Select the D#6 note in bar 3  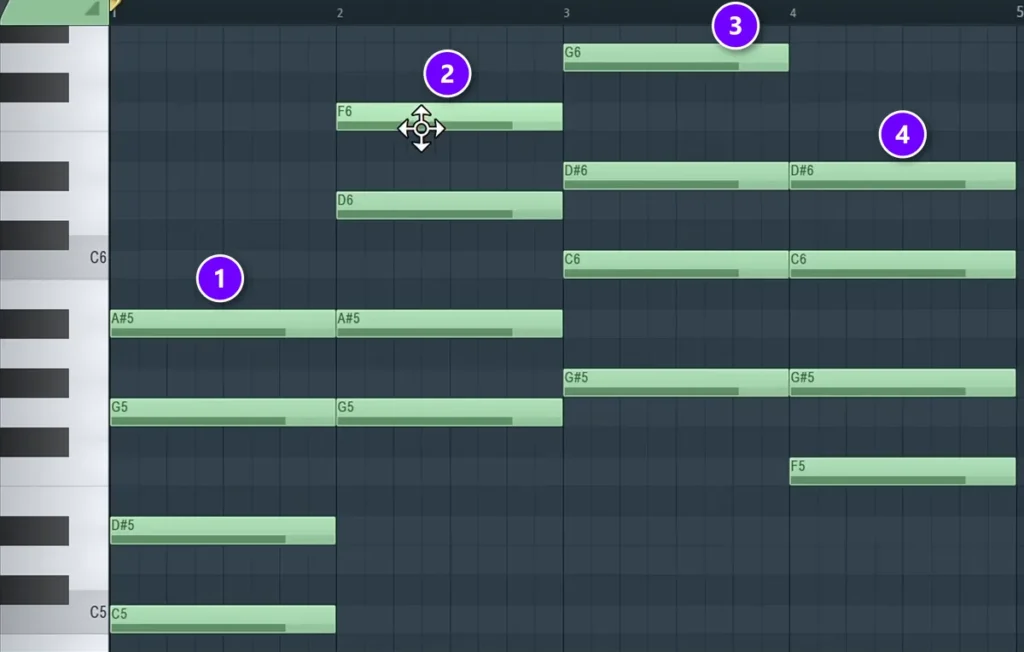click(676, 176)
